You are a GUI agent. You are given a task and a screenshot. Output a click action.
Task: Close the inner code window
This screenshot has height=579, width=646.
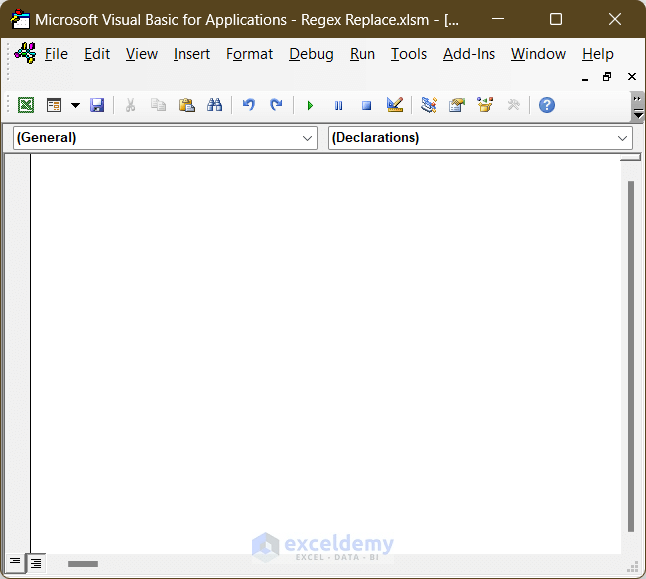[x=632, y=77]
